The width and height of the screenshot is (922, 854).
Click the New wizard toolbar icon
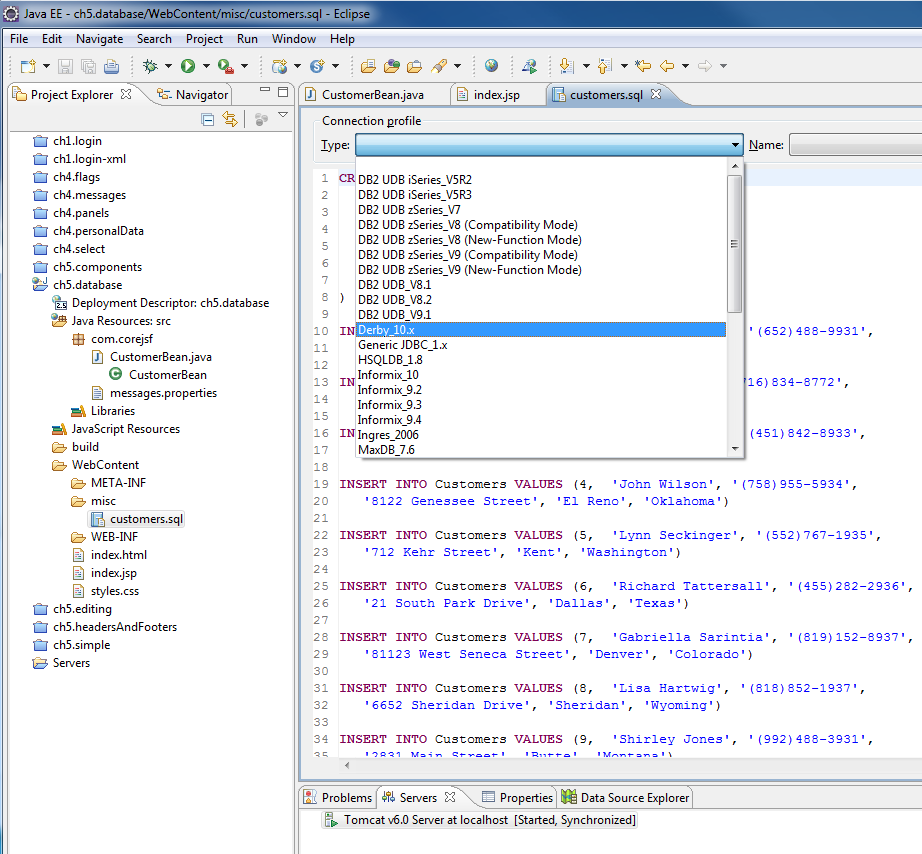28,66
